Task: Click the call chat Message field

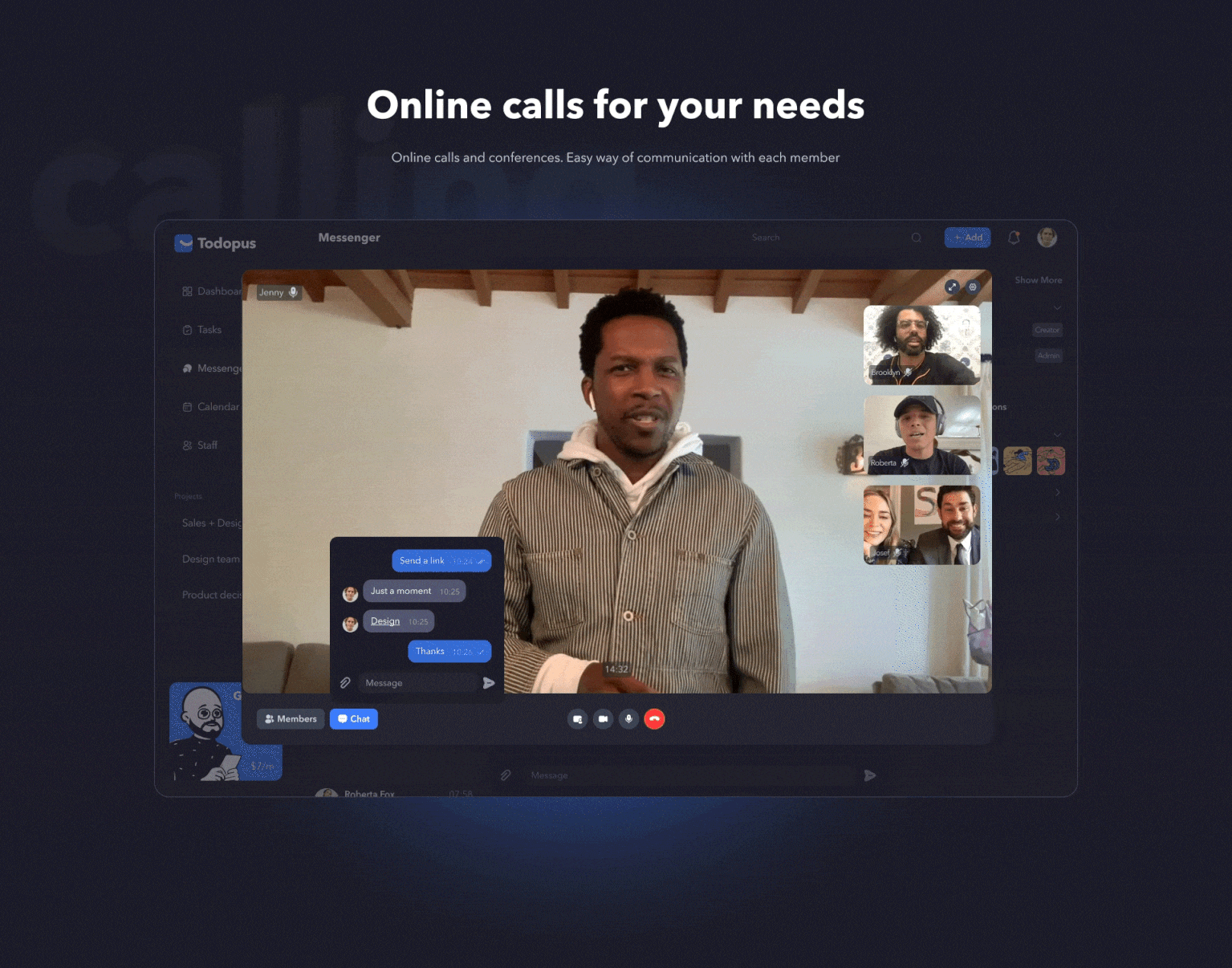Action: (x=417, y=683)
